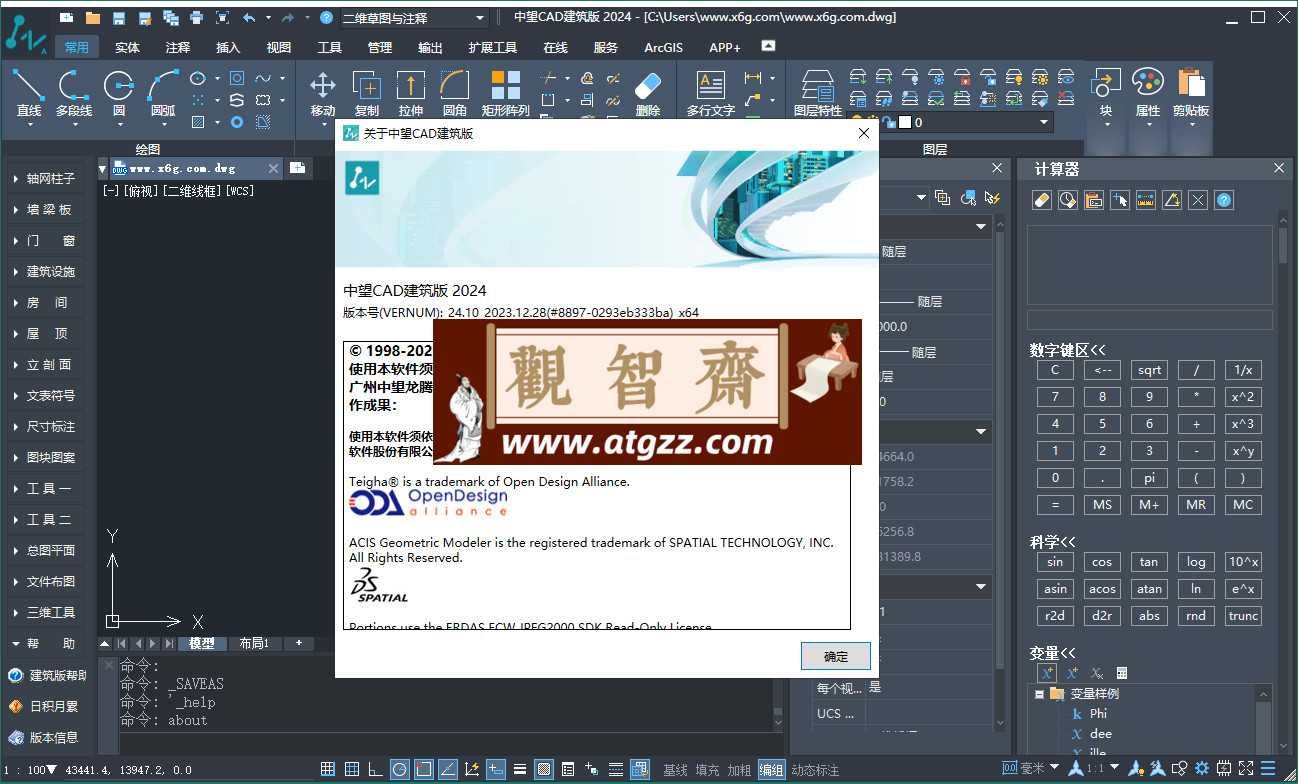The height and width of the screenshot is (784, 1298).
Task: Expand the 轴网柱子 sidebar group
Action: [x=48, y=178]
